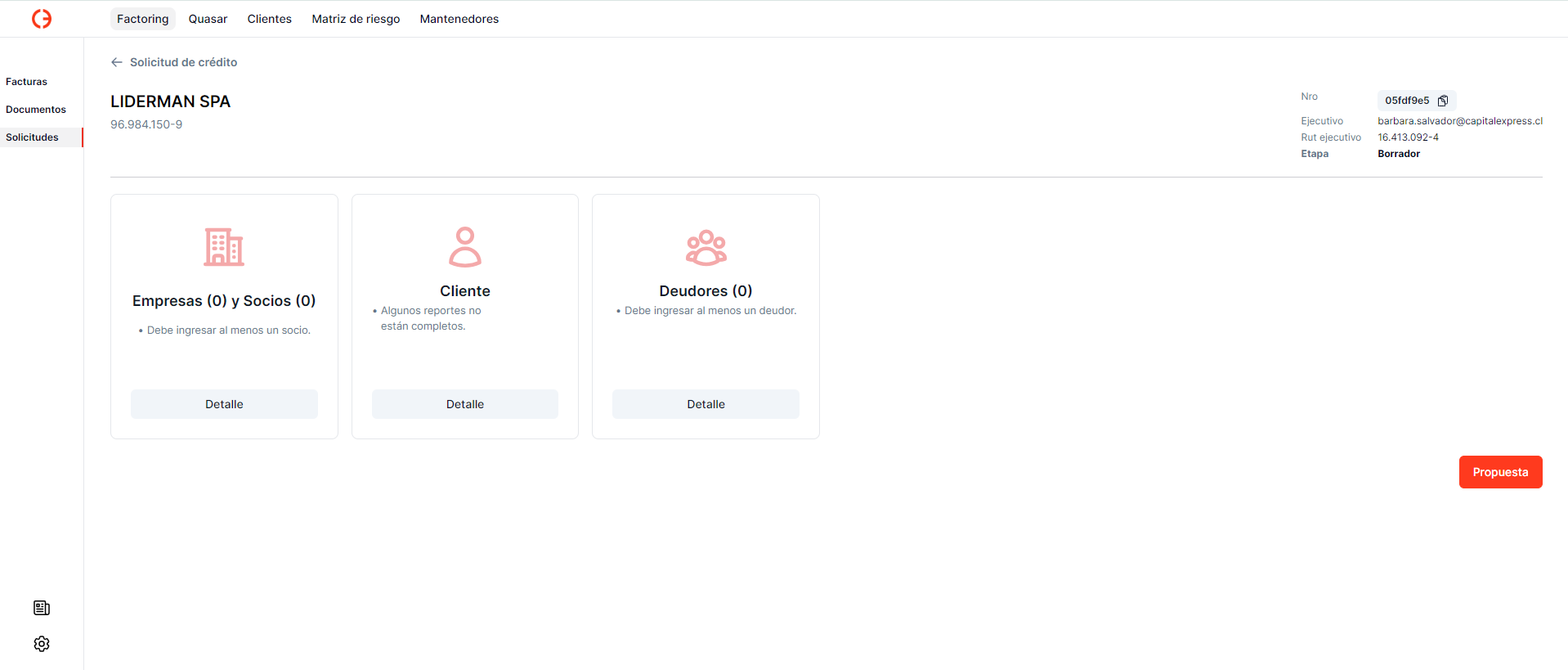The height and width of the screenshot is (670, 1568).
Task: Open the Mantenedores section
Action: (459, 19)
